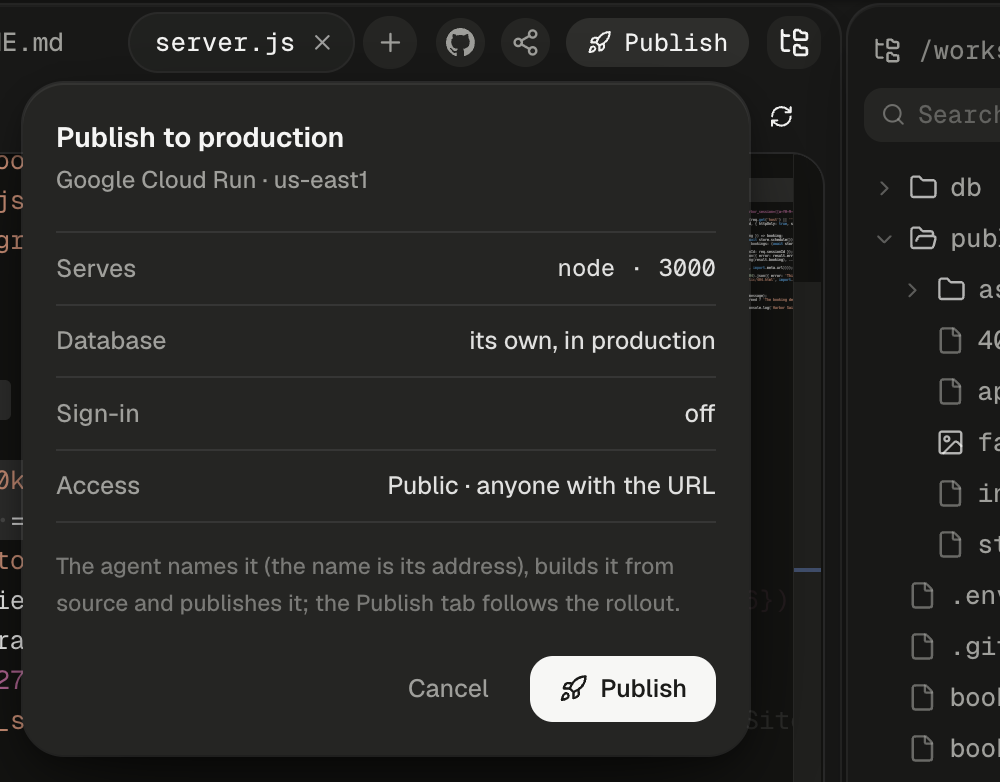
Task: Click the Sign-in value off
Action: [x=700, y=414]
